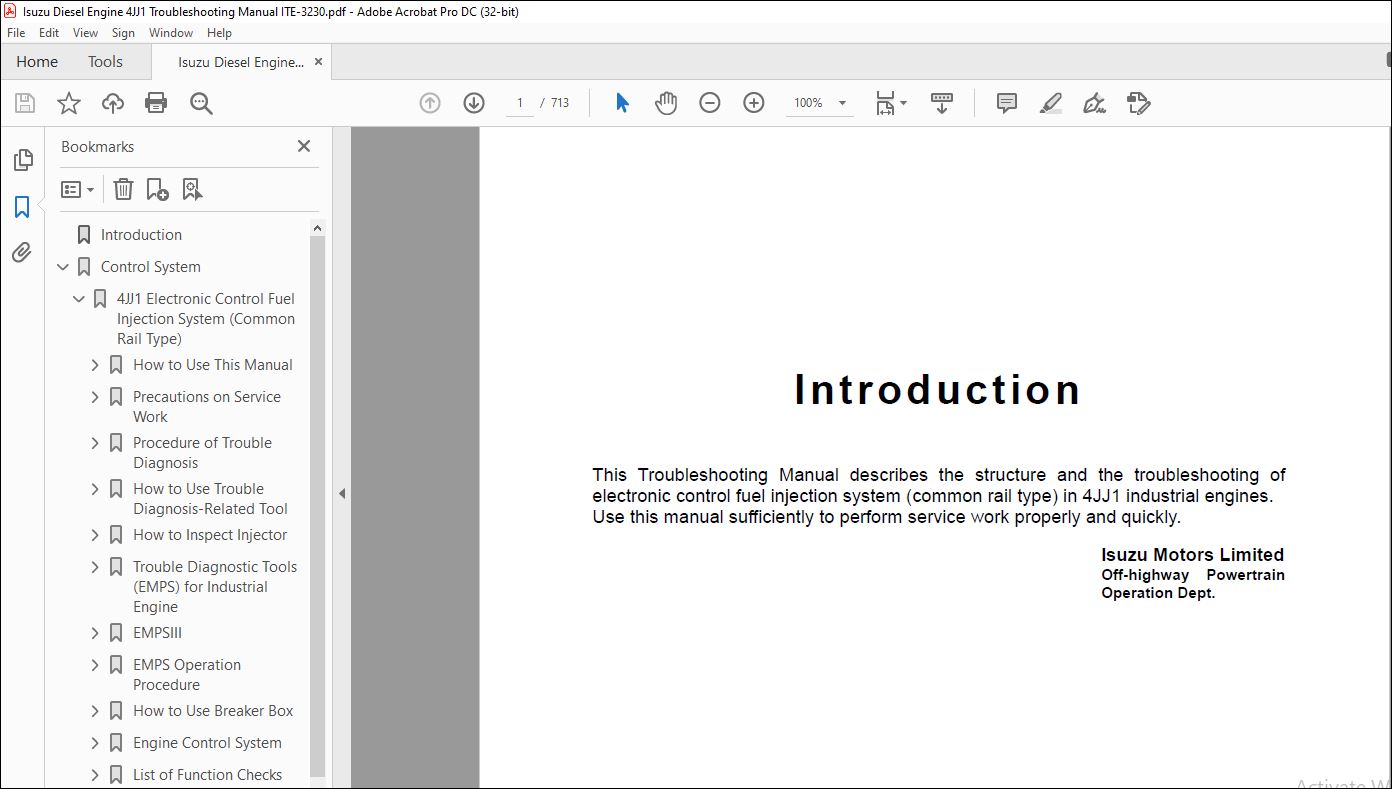The height and width of the screenshot is (789, 1392).
Task: Collapse the Control System bookmark
Action: click(x=63, y=267)
